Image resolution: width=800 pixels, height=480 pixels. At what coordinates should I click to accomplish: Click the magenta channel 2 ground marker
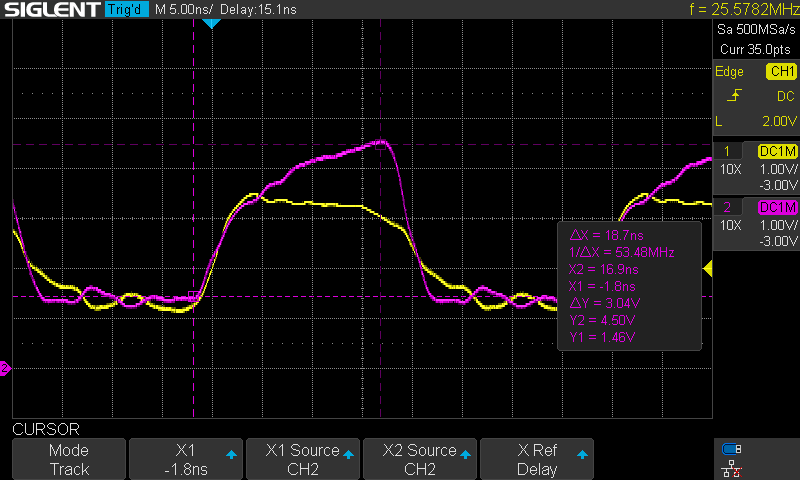click(5, 369)
